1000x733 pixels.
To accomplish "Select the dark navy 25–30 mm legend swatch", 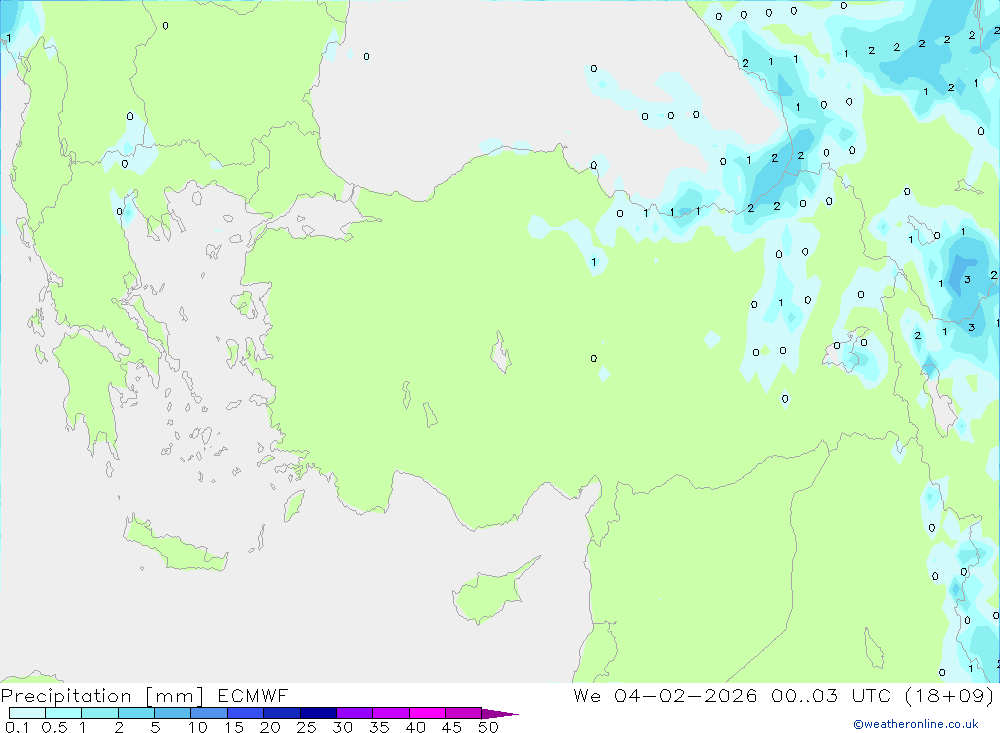I will click(x=318, y=713).
